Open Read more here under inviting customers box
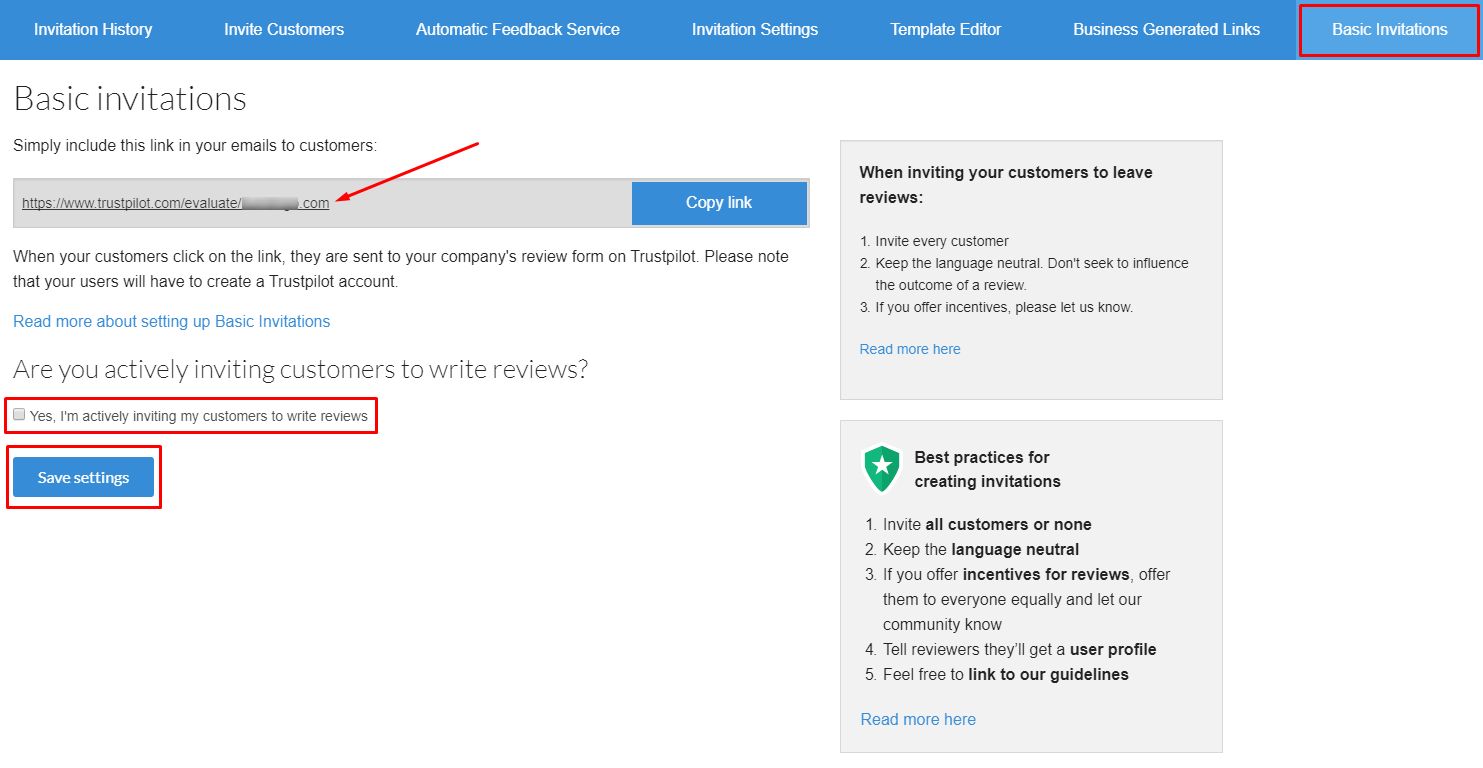This screenshot has height=768, width=1483. pos(910,349)
